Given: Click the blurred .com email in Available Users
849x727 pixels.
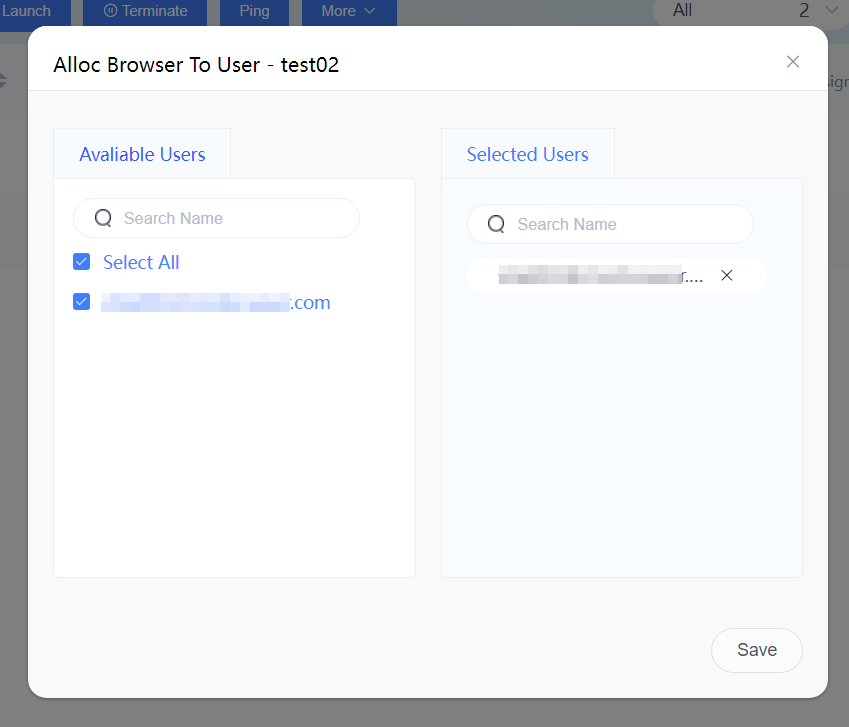Looking at the screenshot, I should point(215,302).
